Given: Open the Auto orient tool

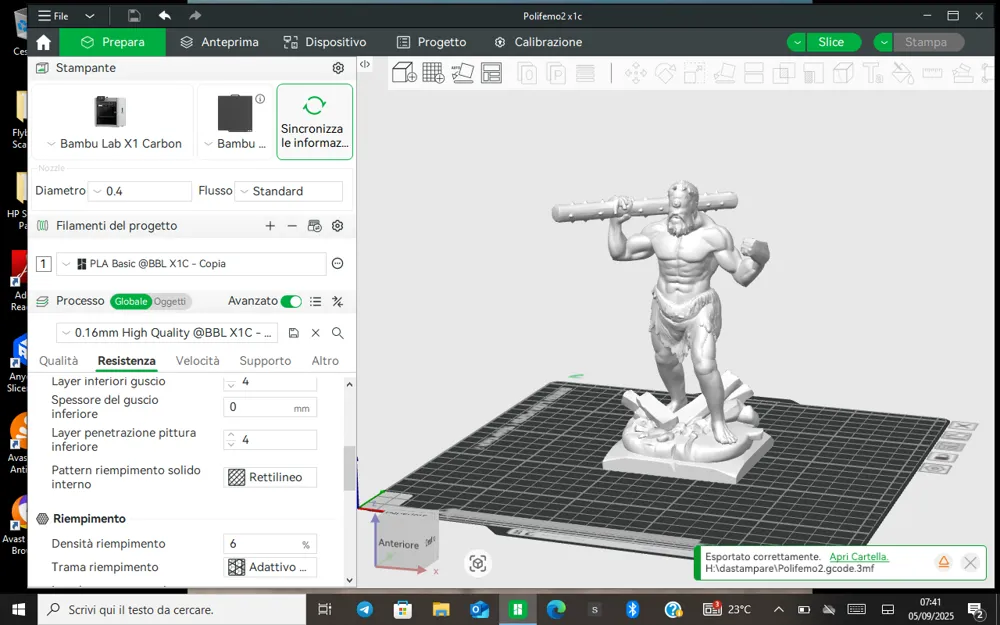Looking at the screenshot, I should click(462, 73).
